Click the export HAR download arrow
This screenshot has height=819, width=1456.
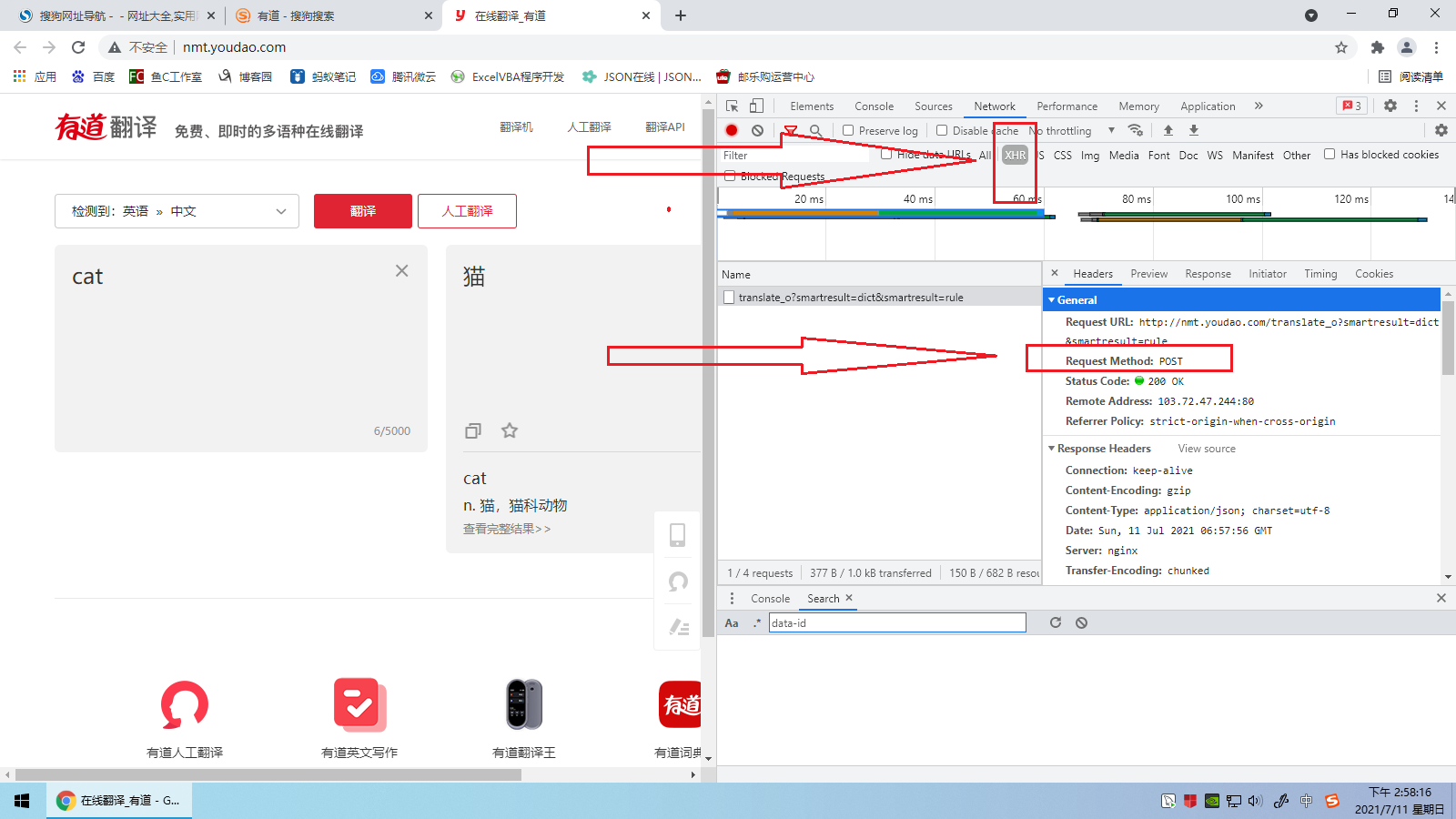(x=1194, y=130)
